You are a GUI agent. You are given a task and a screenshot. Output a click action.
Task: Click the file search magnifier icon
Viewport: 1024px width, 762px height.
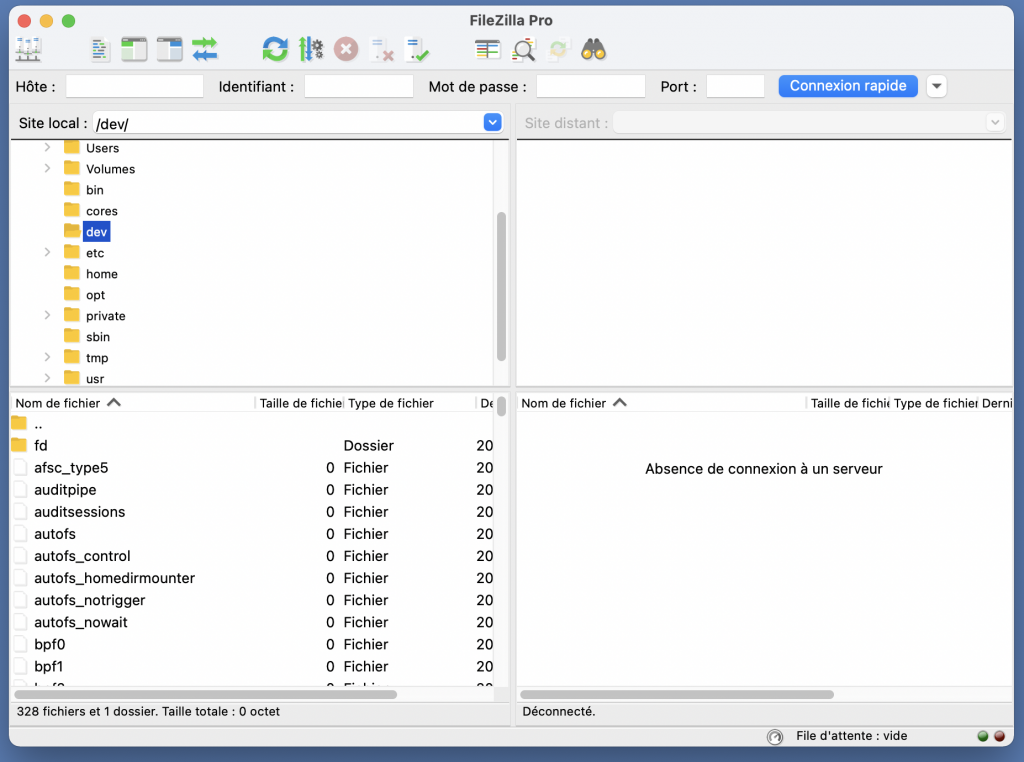click(524, 49)
